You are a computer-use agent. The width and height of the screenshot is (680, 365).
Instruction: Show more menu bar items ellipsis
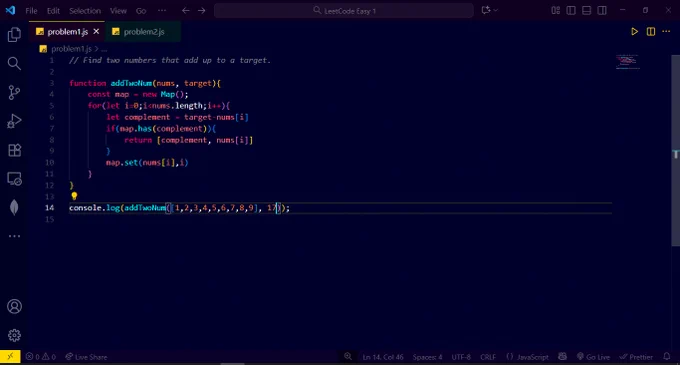[162, 11]
